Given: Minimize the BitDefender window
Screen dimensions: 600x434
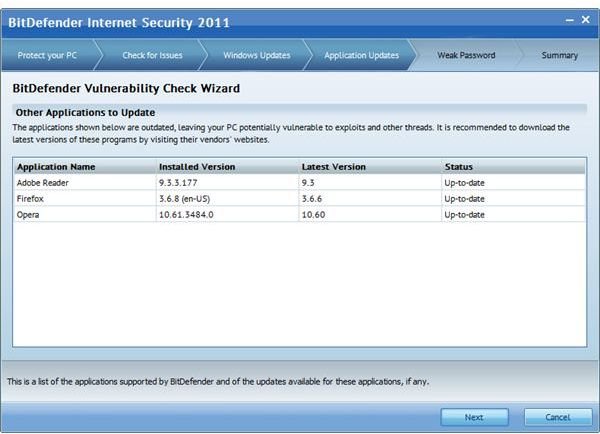Looking at the screenshot, I should tap(570, 20).
